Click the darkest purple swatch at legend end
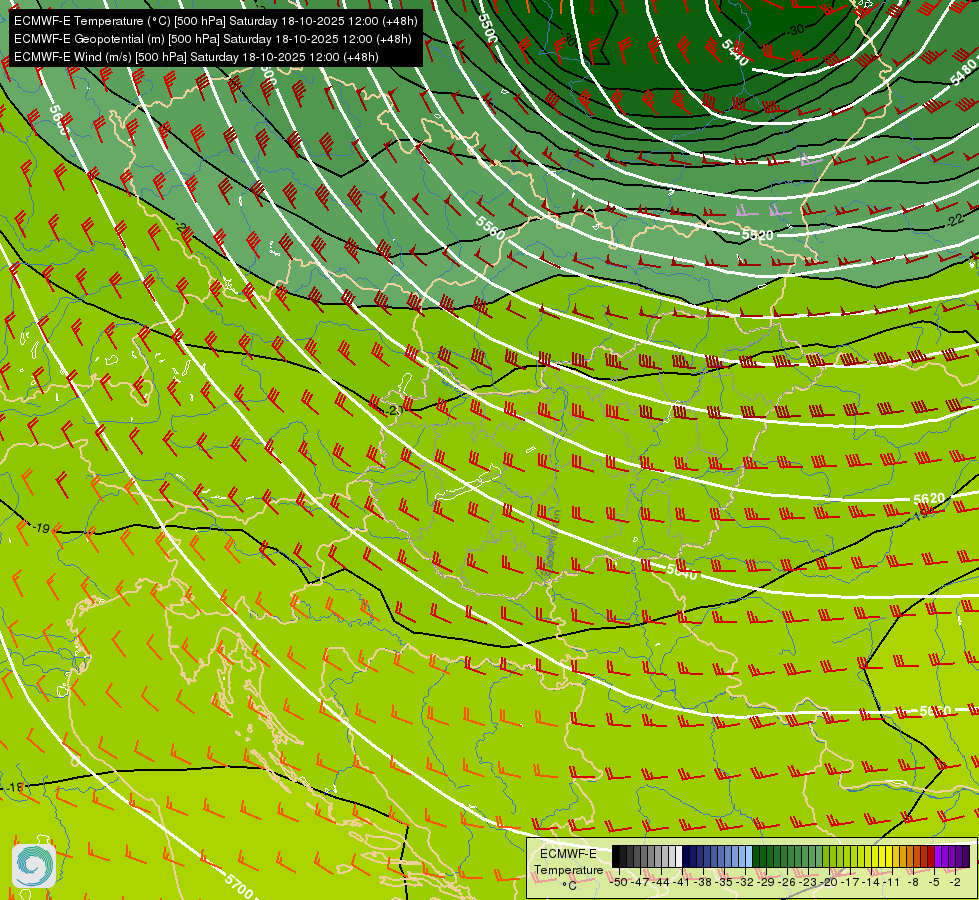The height and width of the screenshot is (900, 979). coord(966,856)
